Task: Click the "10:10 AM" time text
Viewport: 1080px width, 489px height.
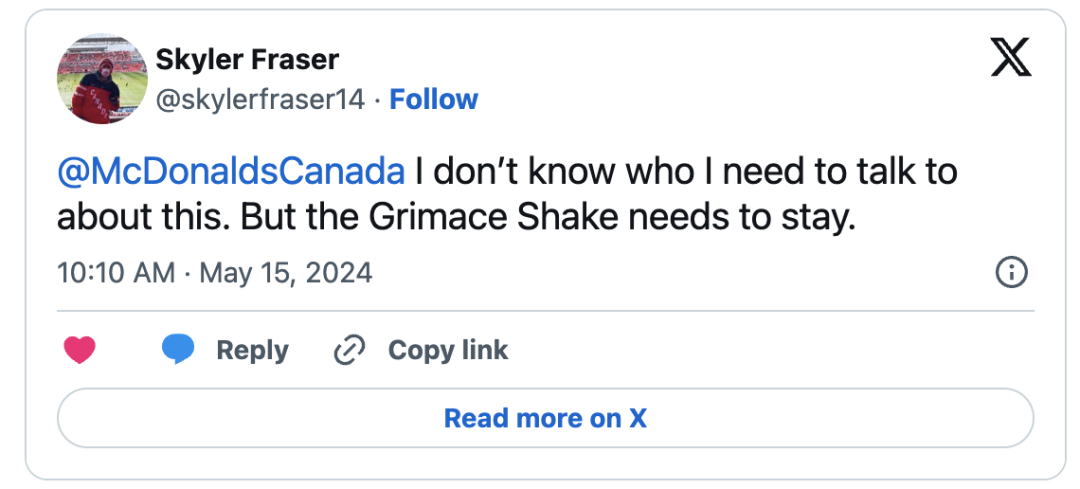Action: 116,272
